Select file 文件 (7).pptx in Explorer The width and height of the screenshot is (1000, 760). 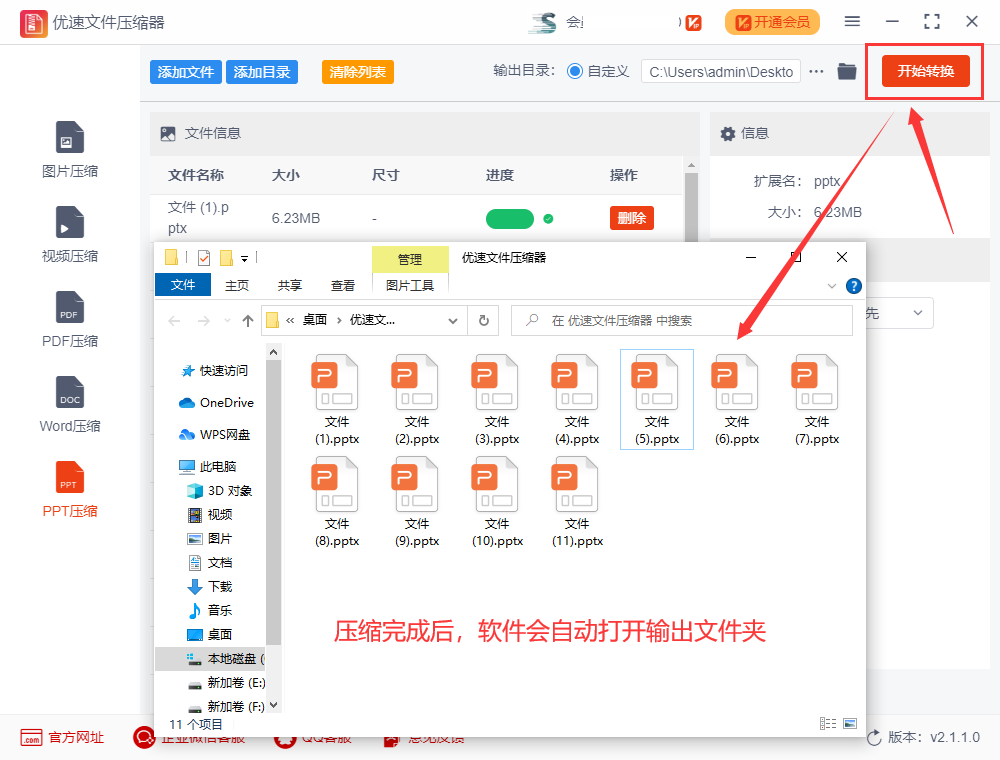pos(817,400)
